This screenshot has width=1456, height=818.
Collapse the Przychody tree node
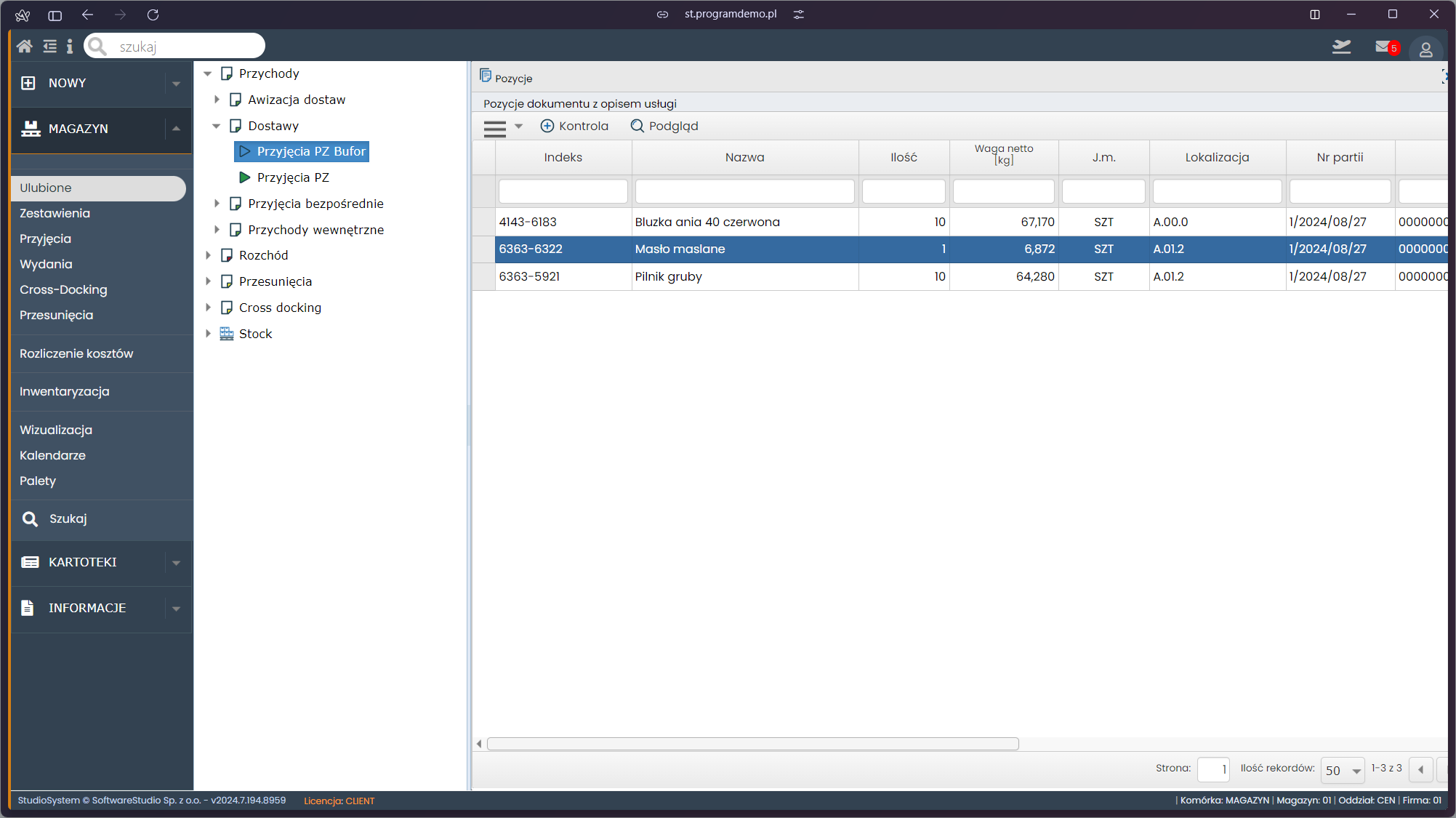pos(208,73)
